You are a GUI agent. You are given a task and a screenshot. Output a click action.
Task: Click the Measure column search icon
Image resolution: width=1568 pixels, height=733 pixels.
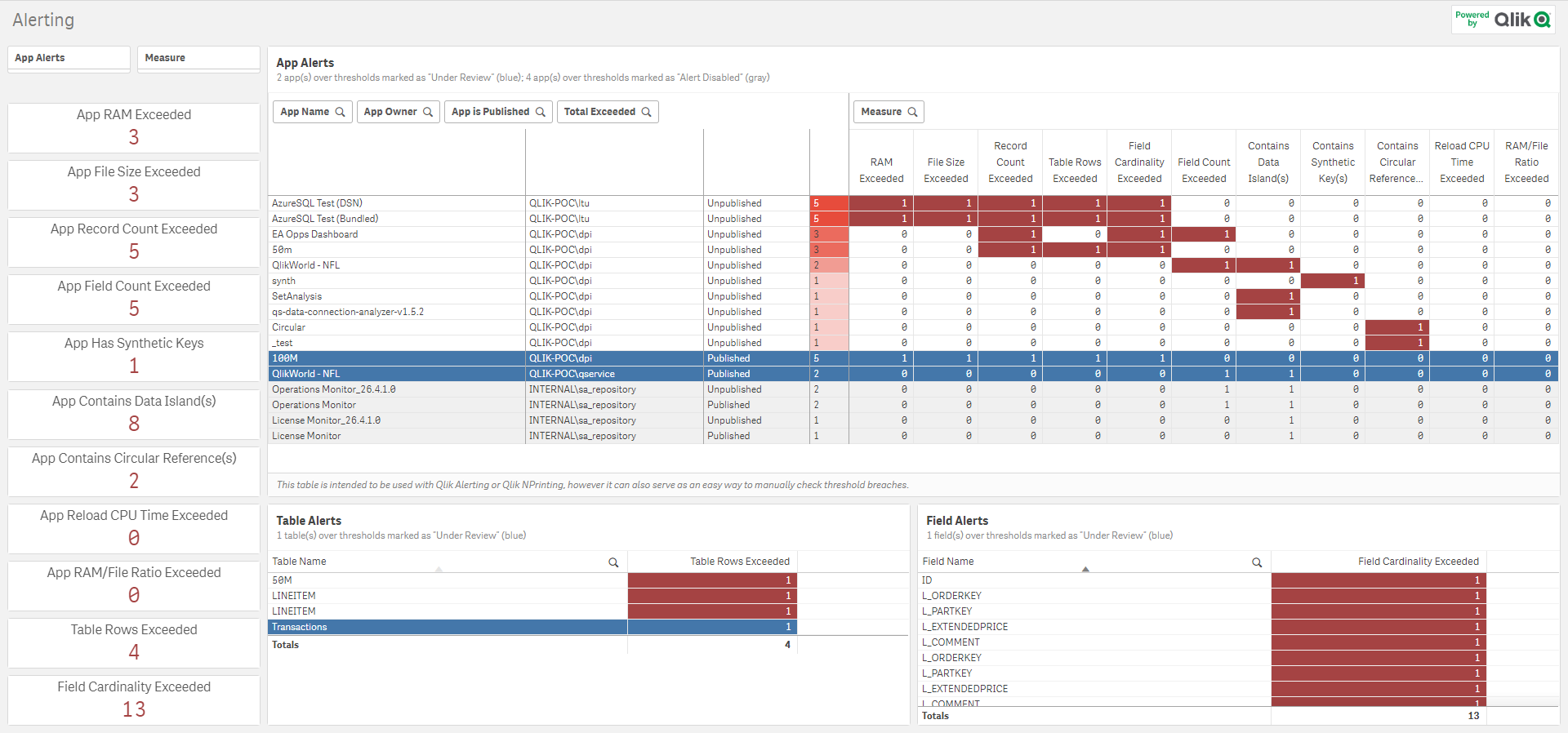(912, 112)
